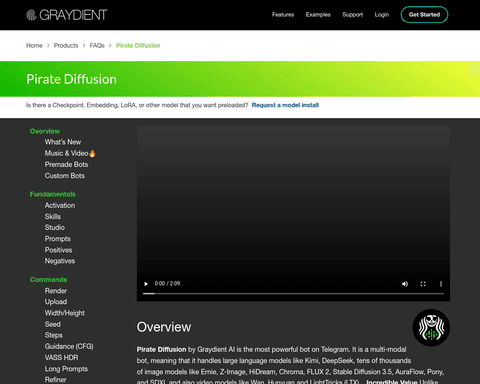Click the Overview heading text
Image resolution: width=480 pixels, height=384 pixels.
pyautogui.click(x=164, y=327)
